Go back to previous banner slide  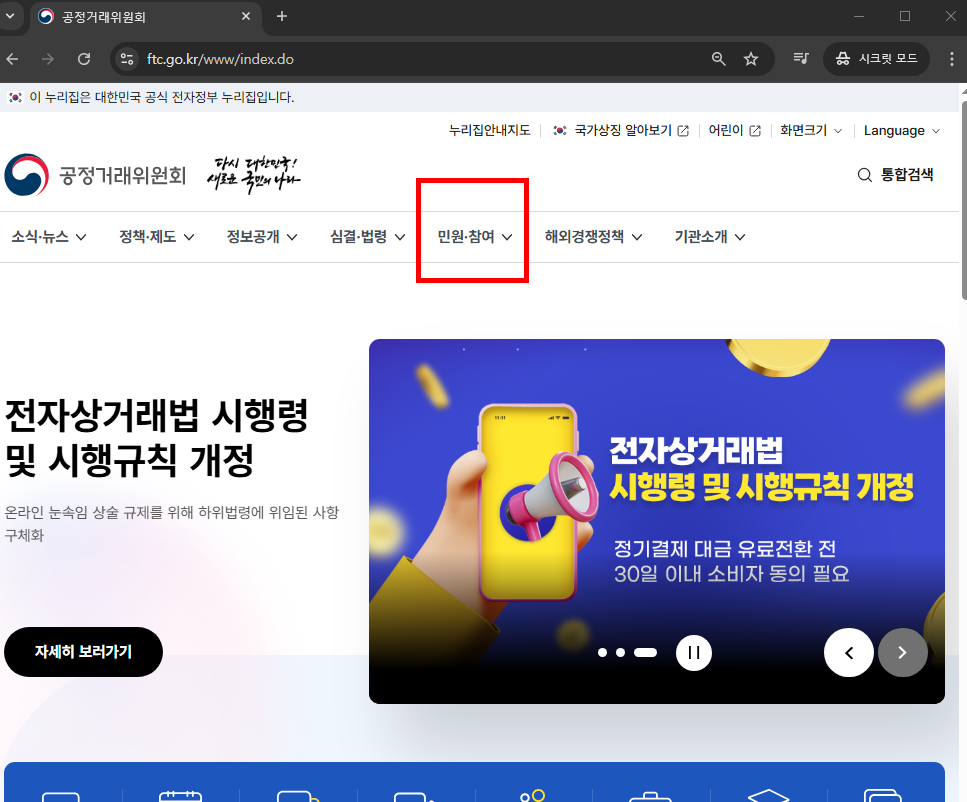[848, 652]
